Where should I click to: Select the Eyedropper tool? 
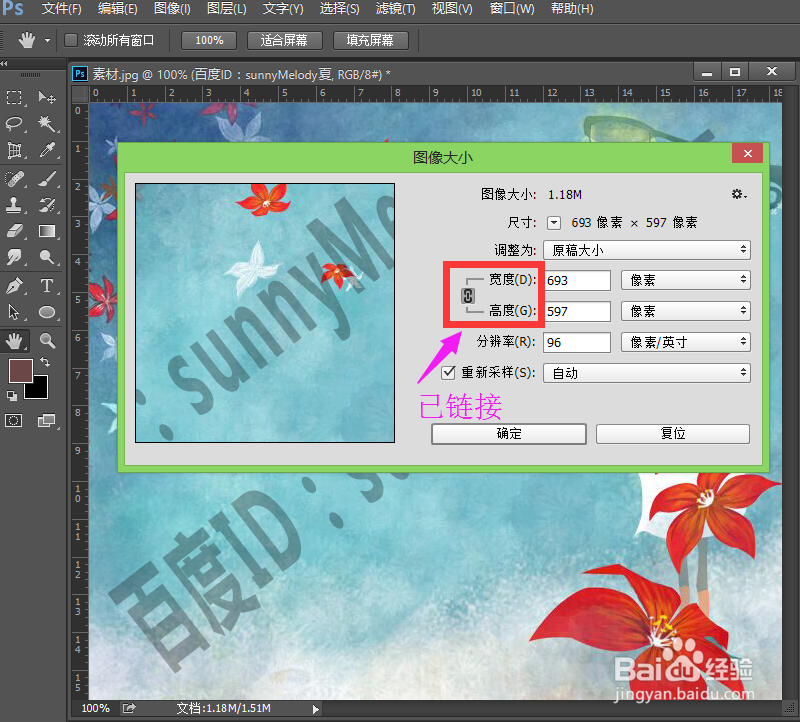pyautogui.click(x=47, y=150)
